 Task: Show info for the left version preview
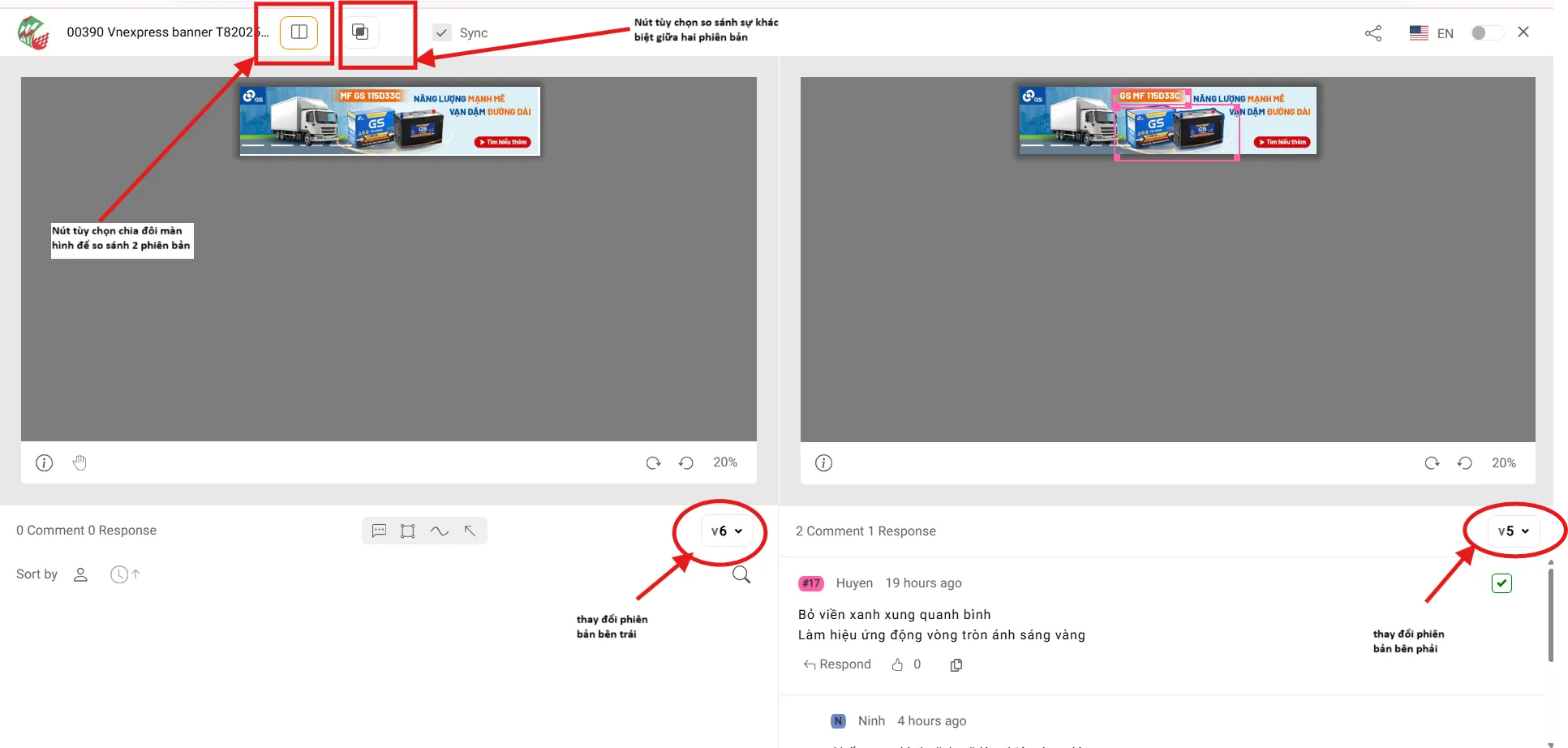coord(44,462)
